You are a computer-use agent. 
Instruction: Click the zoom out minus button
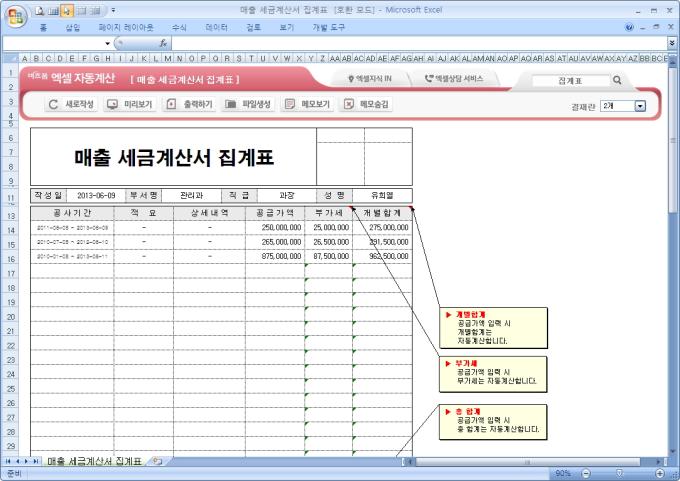tap(585, 473)
